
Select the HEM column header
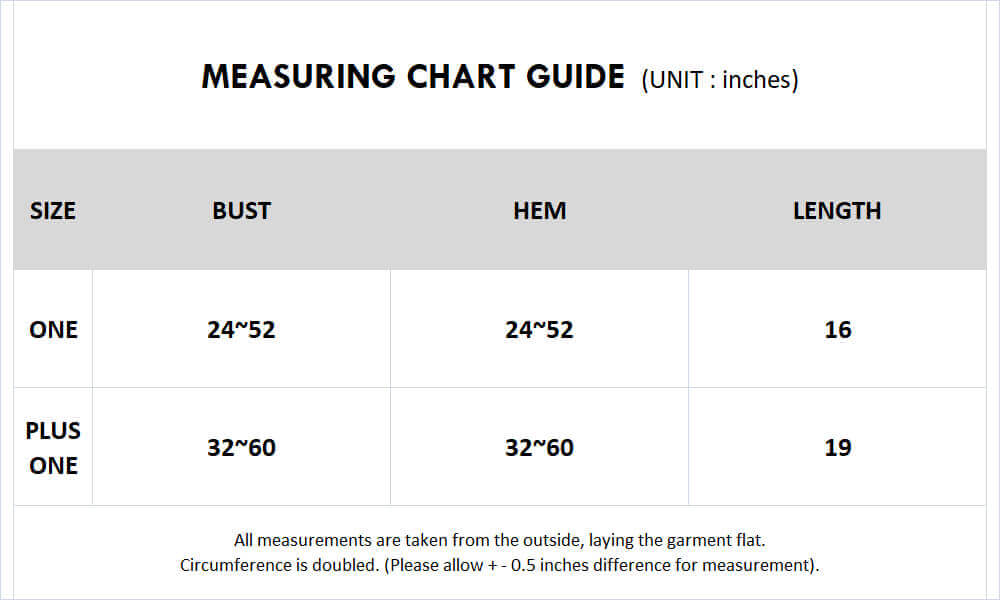(x=540, y=211)
